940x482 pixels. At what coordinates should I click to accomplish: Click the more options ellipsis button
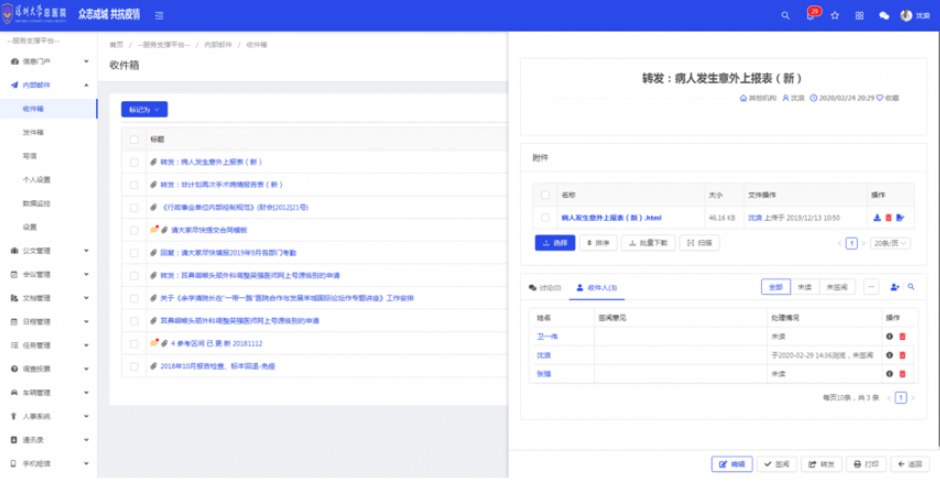click(871, 287)
